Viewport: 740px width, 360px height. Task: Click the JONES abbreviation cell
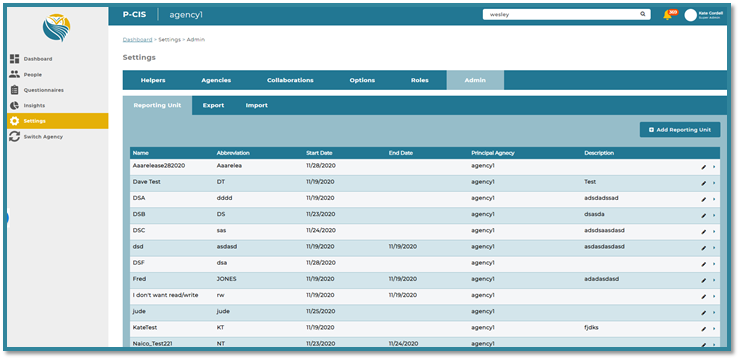click(227, 279)
